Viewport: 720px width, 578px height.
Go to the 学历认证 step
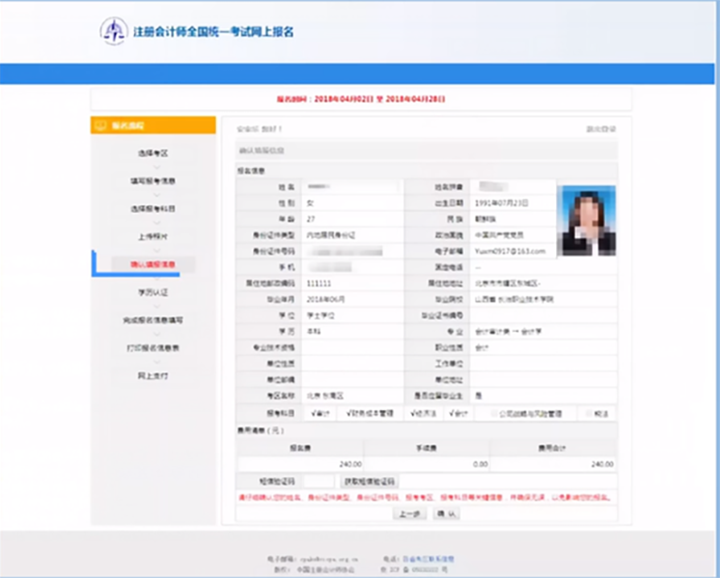click(153, 293)
